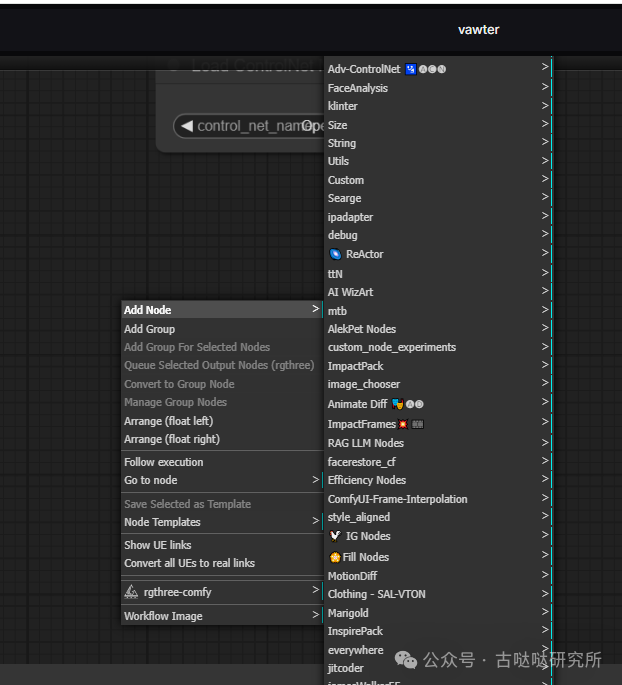Viewport: 622px width, 685px height.
Task: Open the RAG LLM Nodes category
Action: (438, 443)
